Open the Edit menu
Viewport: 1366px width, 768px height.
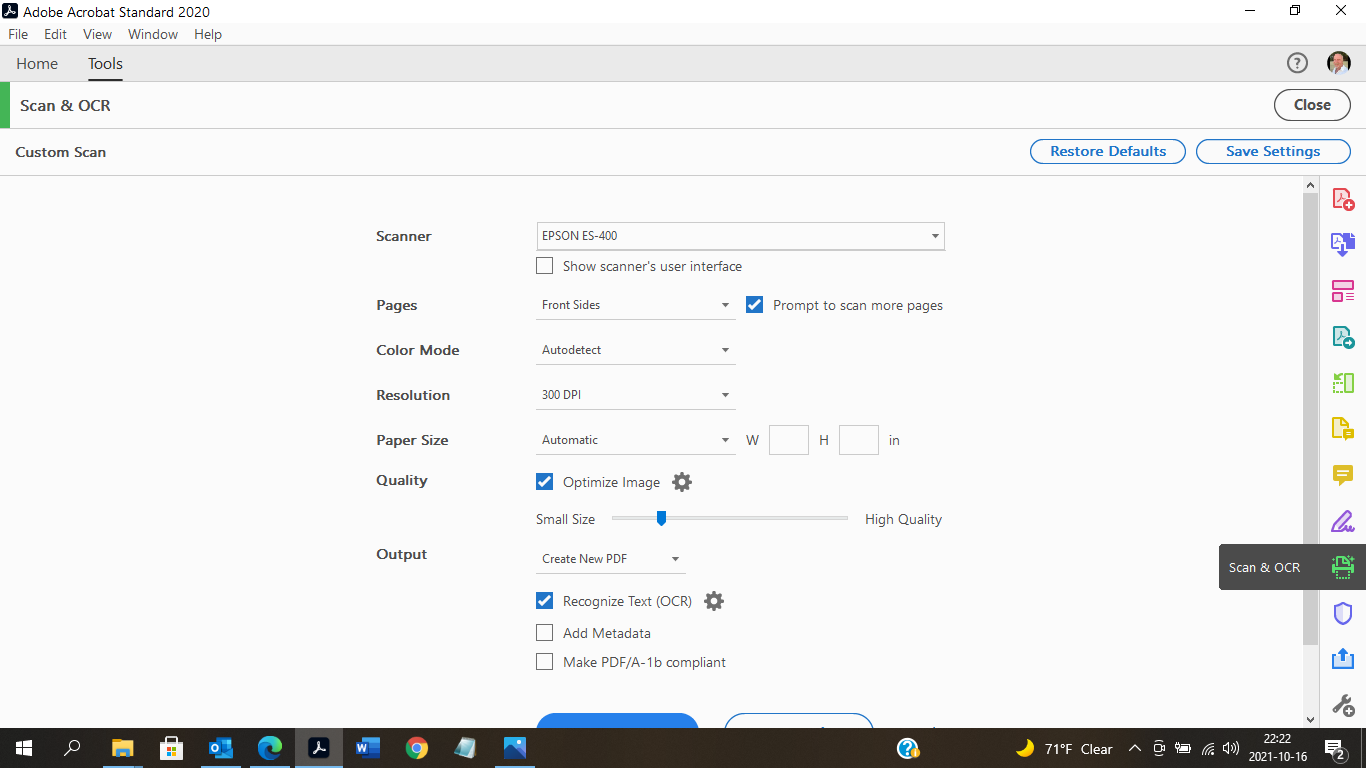click(x=55, y=34)
